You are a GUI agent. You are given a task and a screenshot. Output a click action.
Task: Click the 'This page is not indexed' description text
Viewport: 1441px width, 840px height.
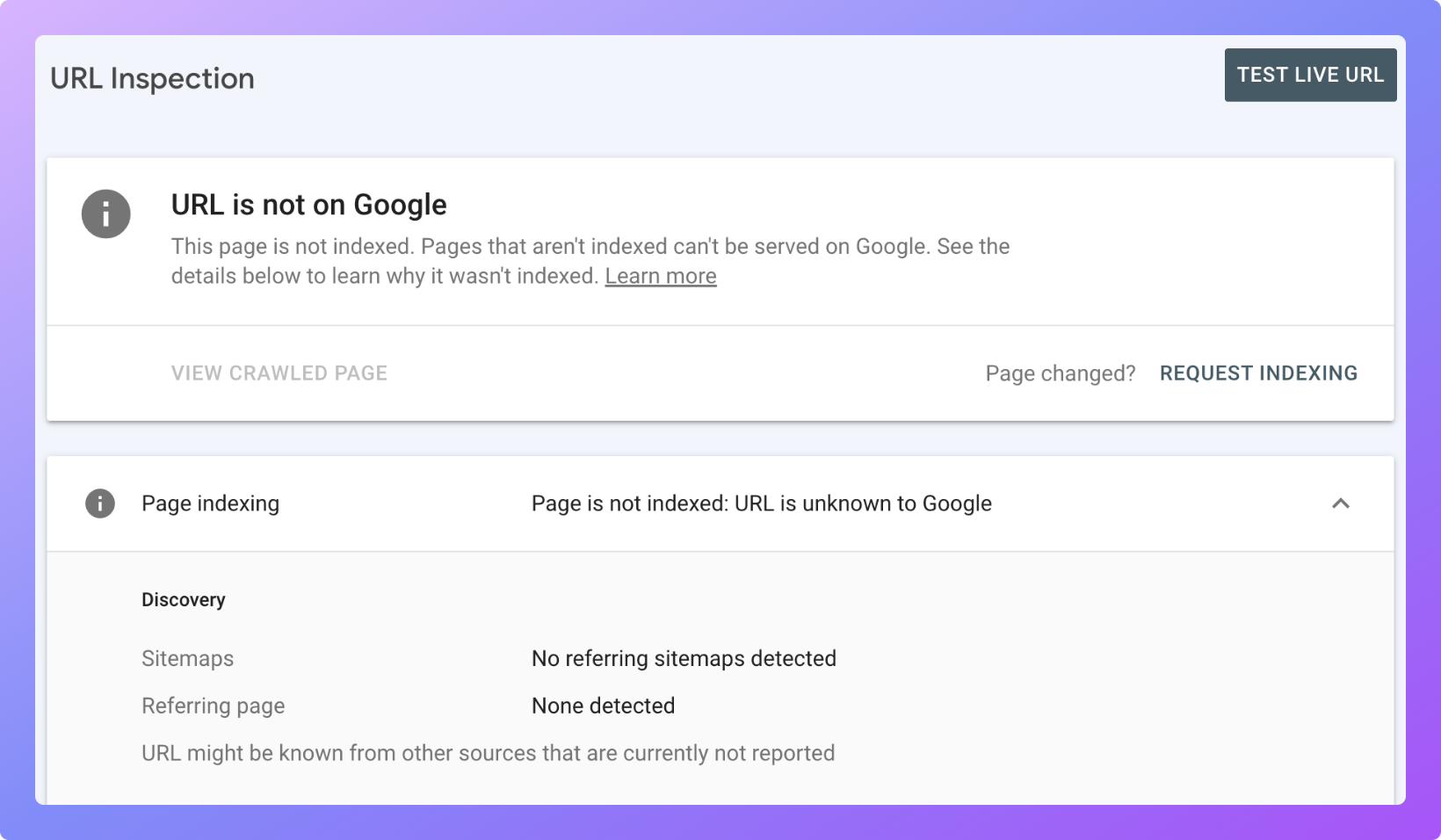(590, 246)
